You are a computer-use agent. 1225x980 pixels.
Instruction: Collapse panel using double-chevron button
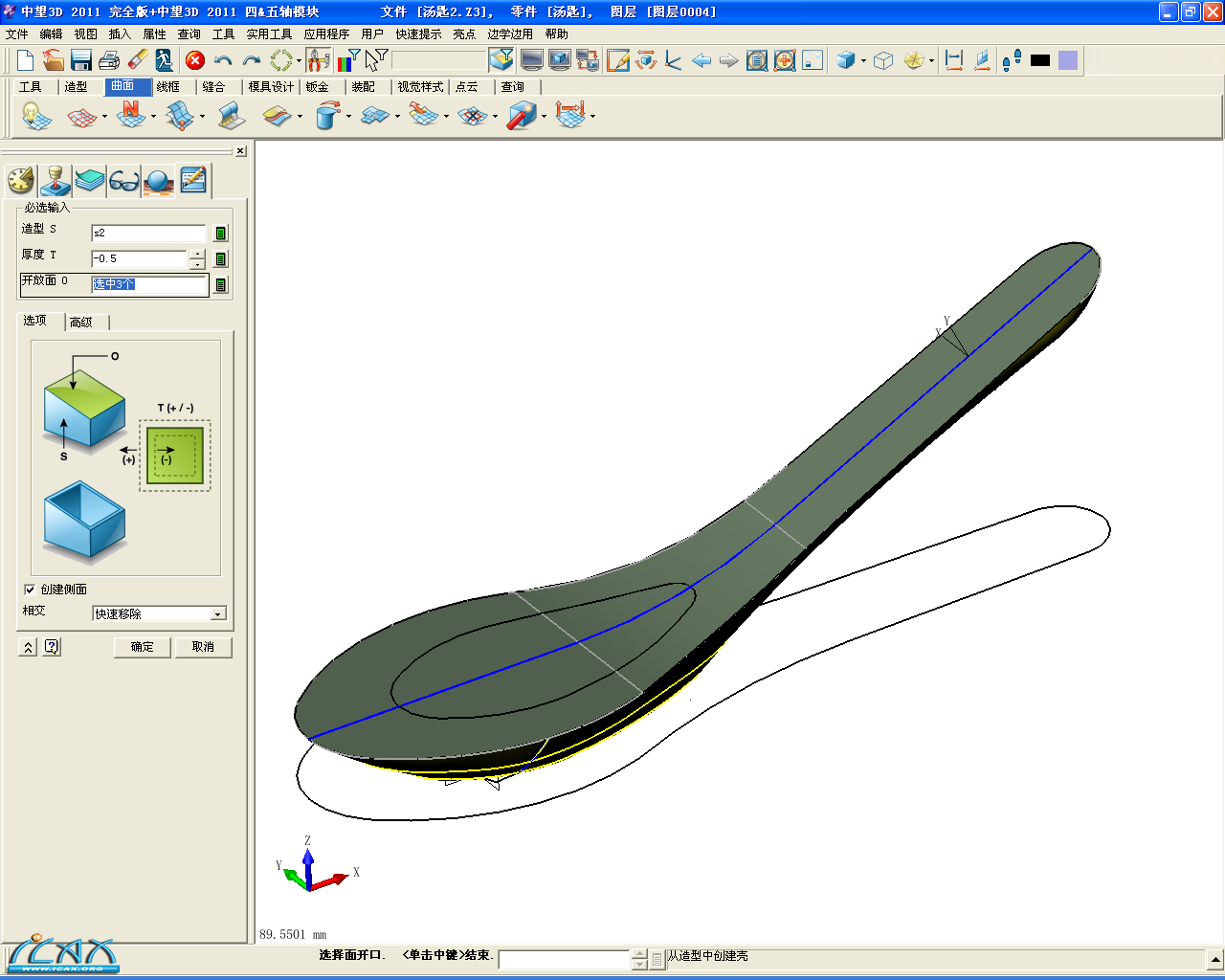point(28,647)
